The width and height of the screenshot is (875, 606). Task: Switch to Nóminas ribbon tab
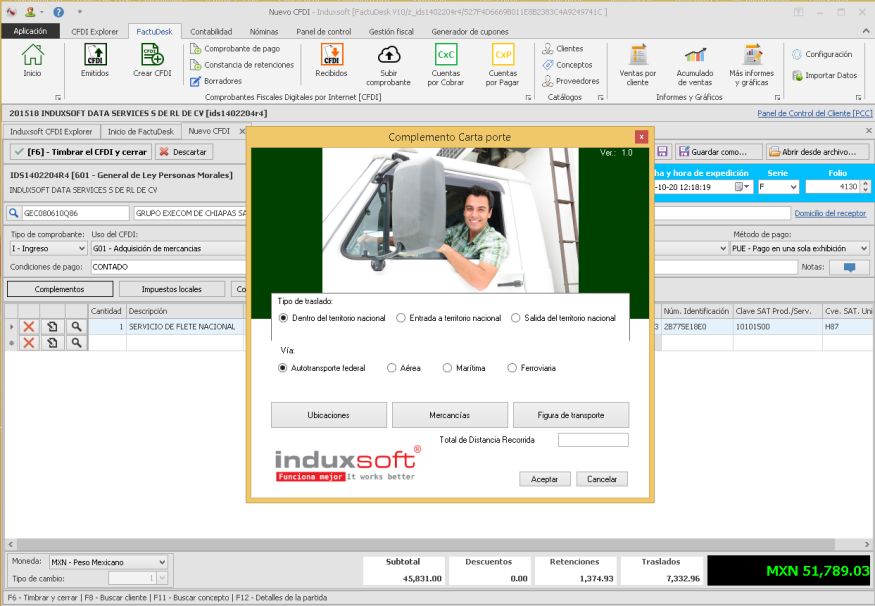264,32
